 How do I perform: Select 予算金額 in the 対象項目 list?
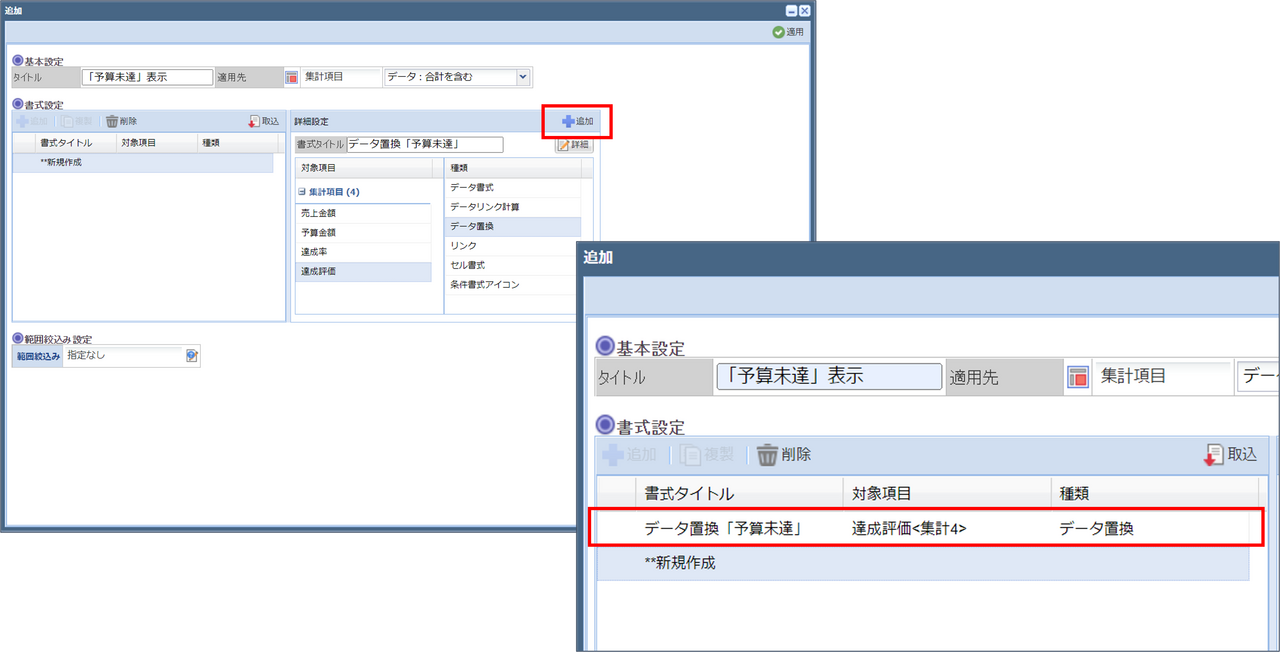click(x=363, y=232)
